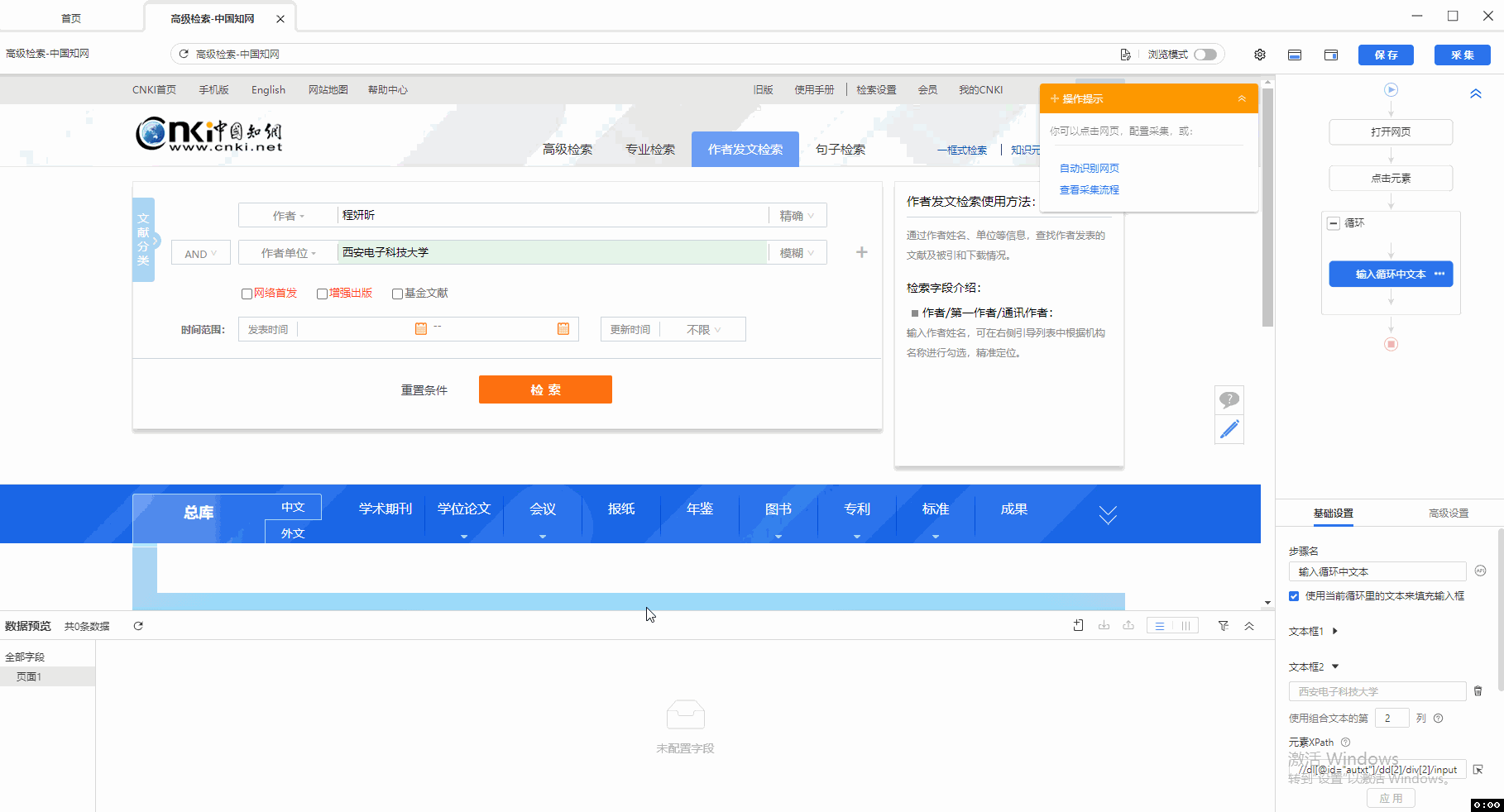Image resolution: width=1504 pixels, height=812 pixels.
Task: Click the help icon beside 元素XPath
Action: 1345,742
